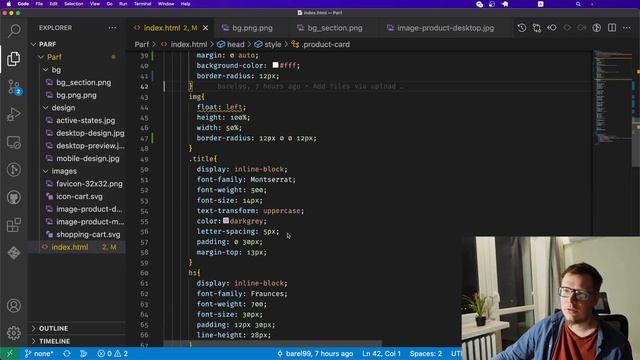Click the 'none*' git branch in status bar

pyautogui.click(x=39, y=353)
